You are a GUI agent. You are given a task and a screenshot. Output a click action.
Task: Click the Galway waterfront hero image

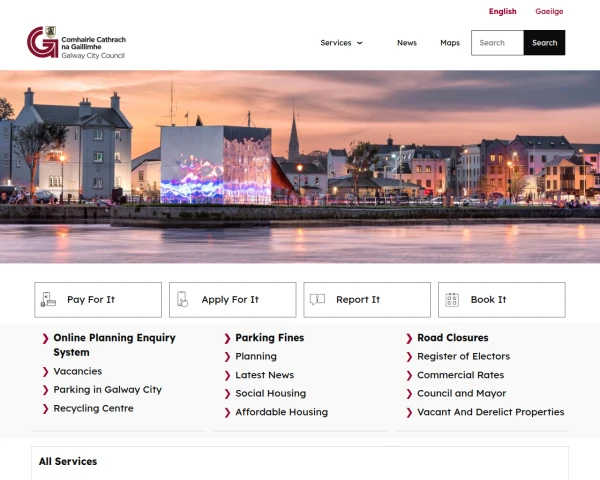tap(300, 165)
